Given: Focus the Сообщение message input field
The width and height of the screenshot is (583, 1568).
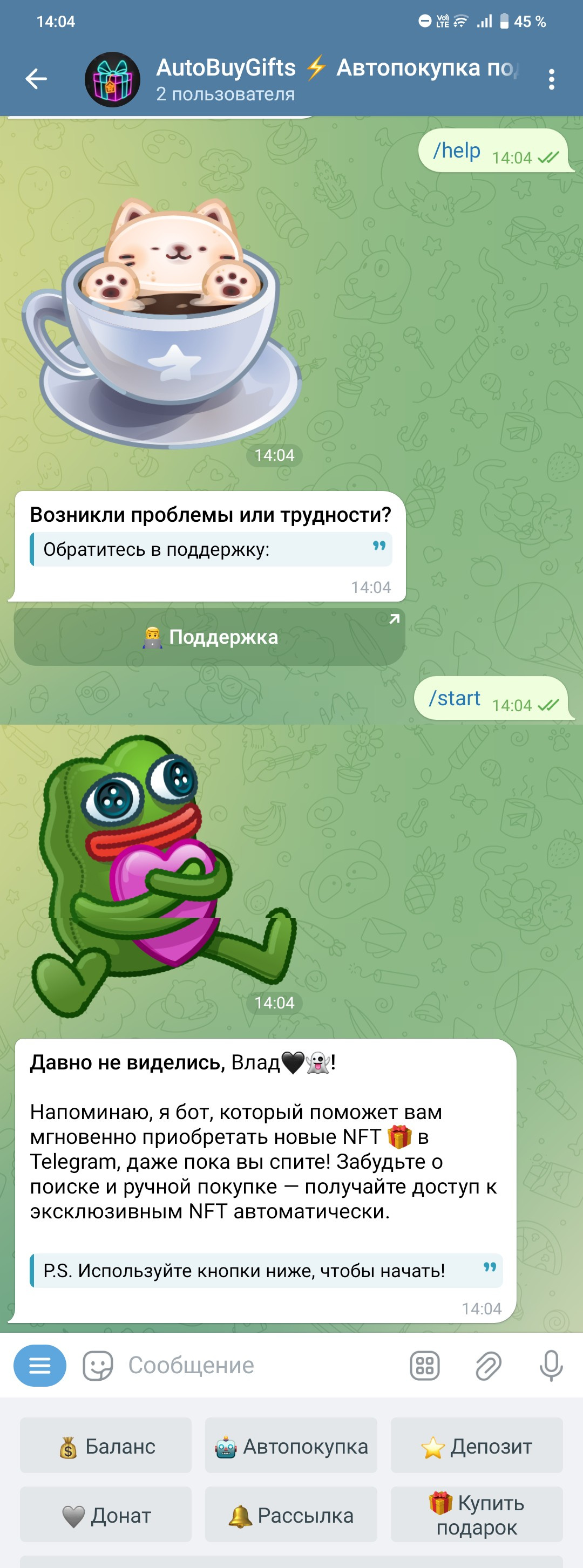Looking at the screenshot, I should pyautogui.click(x=262, y=1365).
